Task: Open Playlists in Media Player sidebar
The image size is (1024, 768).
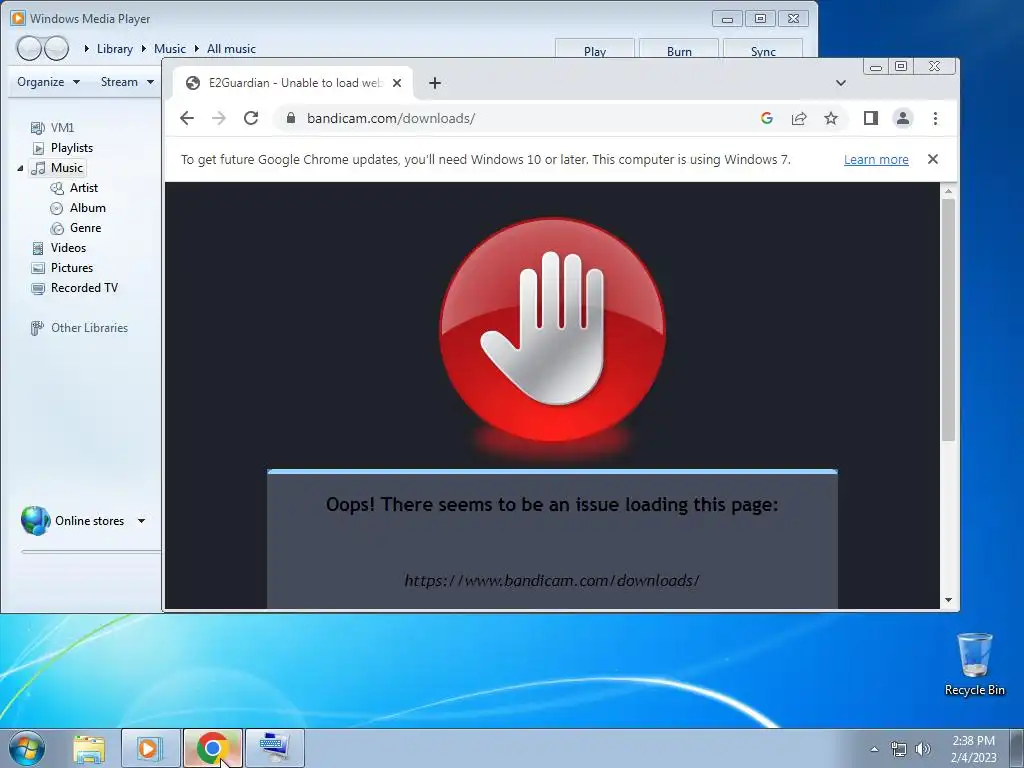Action: 63,148
